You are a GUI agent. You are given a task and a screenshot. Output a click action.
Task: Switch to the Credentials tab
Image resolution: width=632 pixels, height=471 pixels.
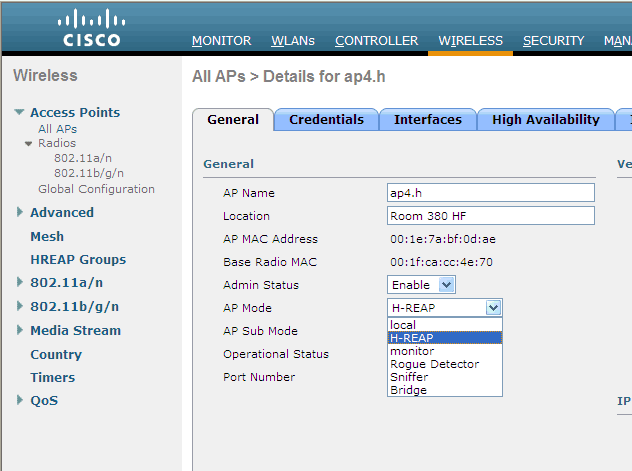tap(326, 120)
